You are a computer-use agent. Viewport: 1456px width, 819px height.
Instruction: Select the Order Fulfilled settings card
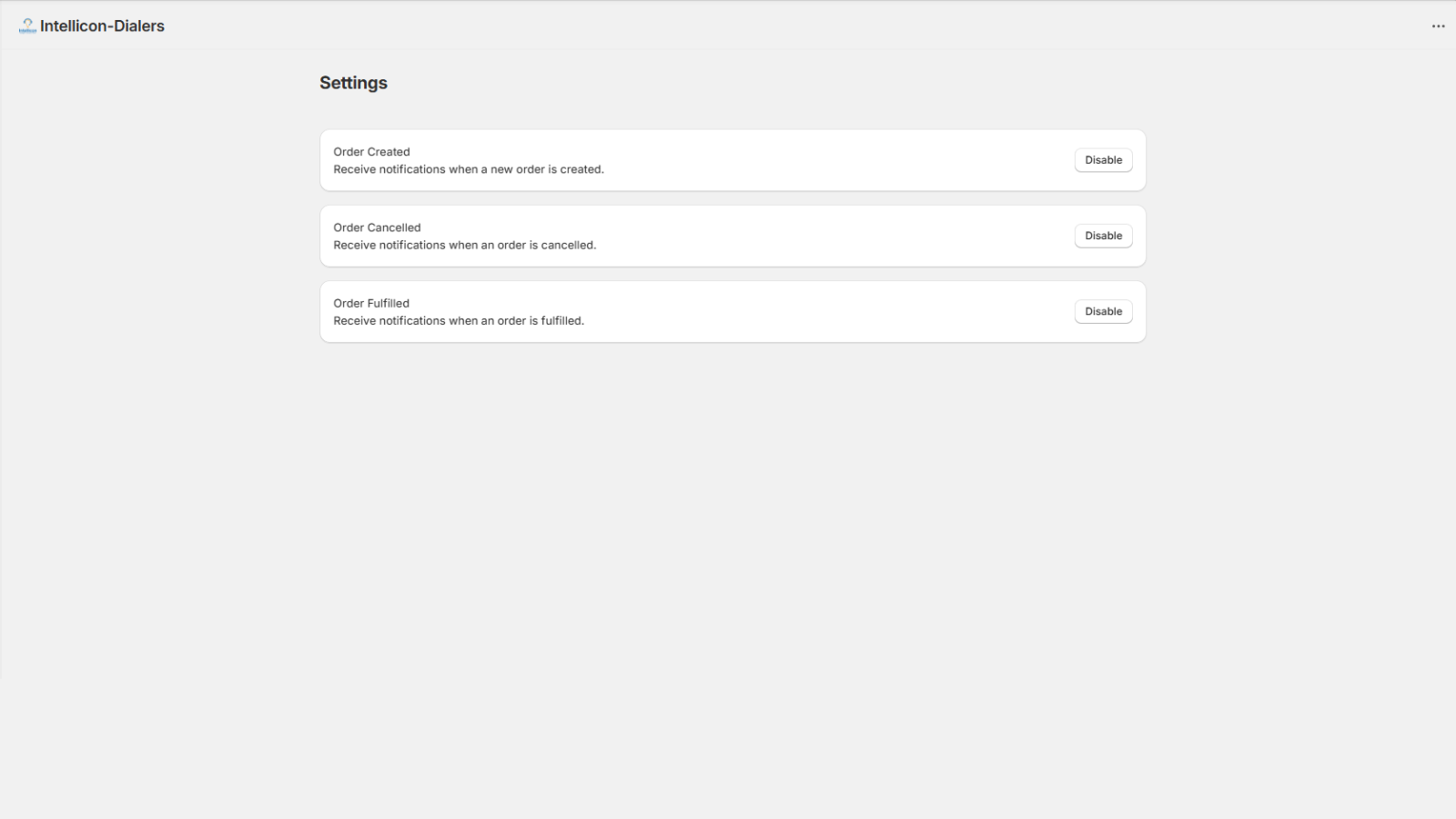pyautogui.click(x=733, y=311)
